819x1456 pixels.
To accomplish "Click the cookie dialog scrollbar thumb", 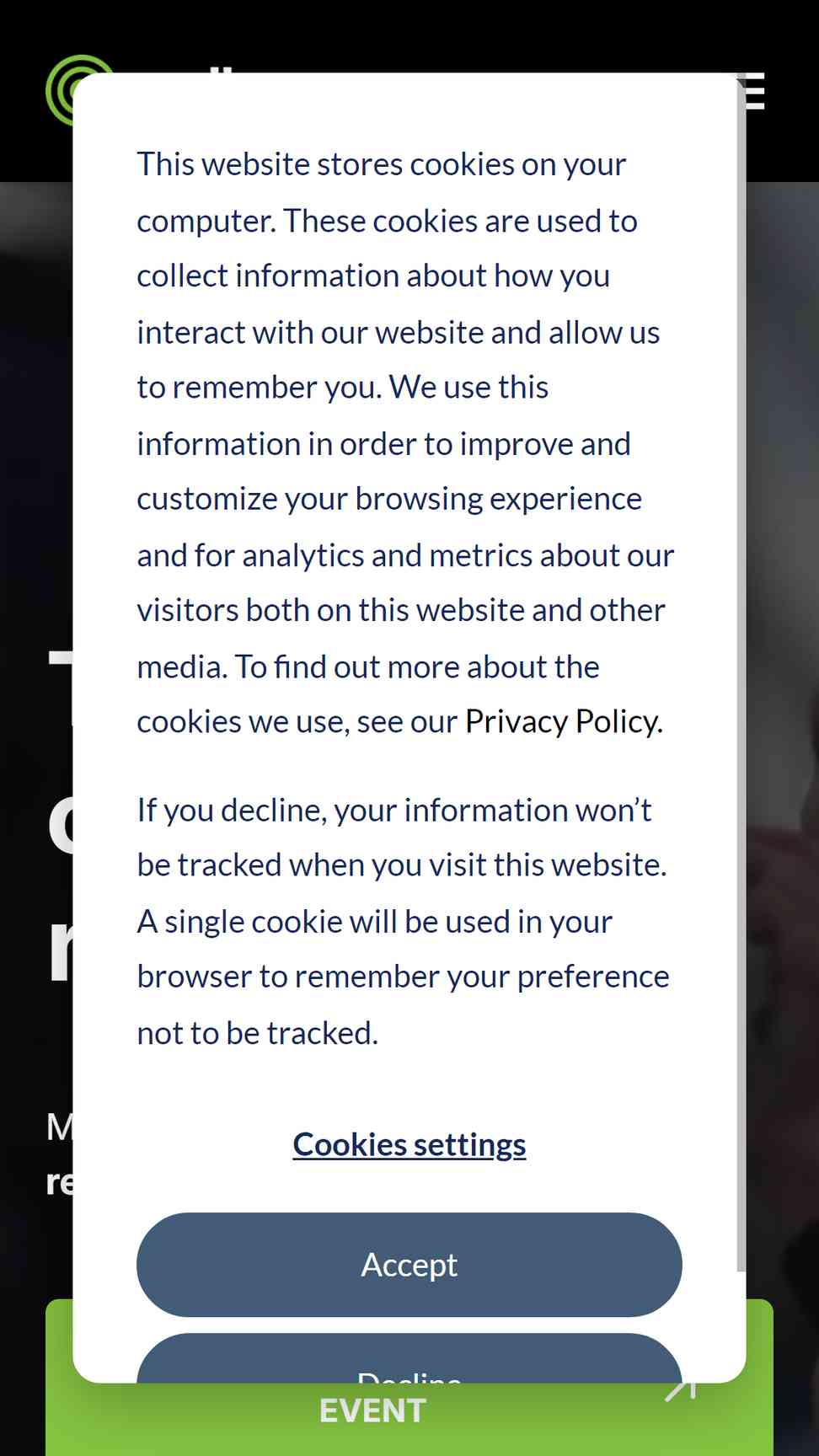I will (741, 672).
